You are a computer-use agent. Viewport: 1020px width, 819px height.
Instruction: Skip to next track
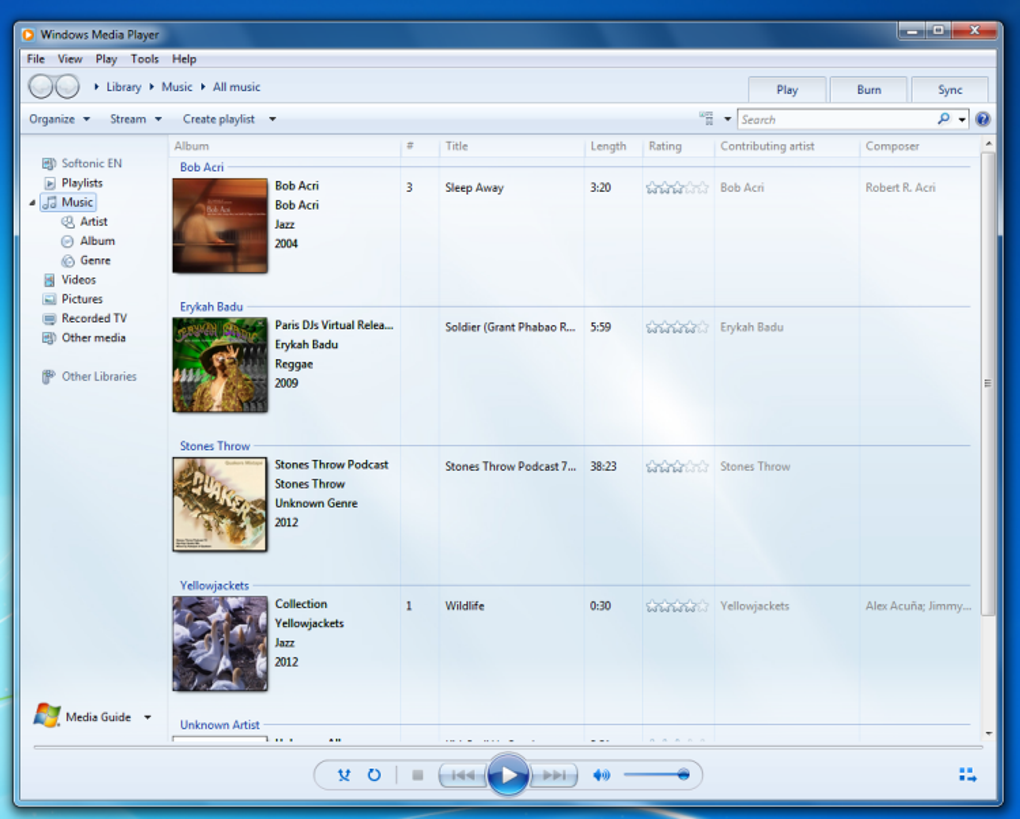pos(554,775)
